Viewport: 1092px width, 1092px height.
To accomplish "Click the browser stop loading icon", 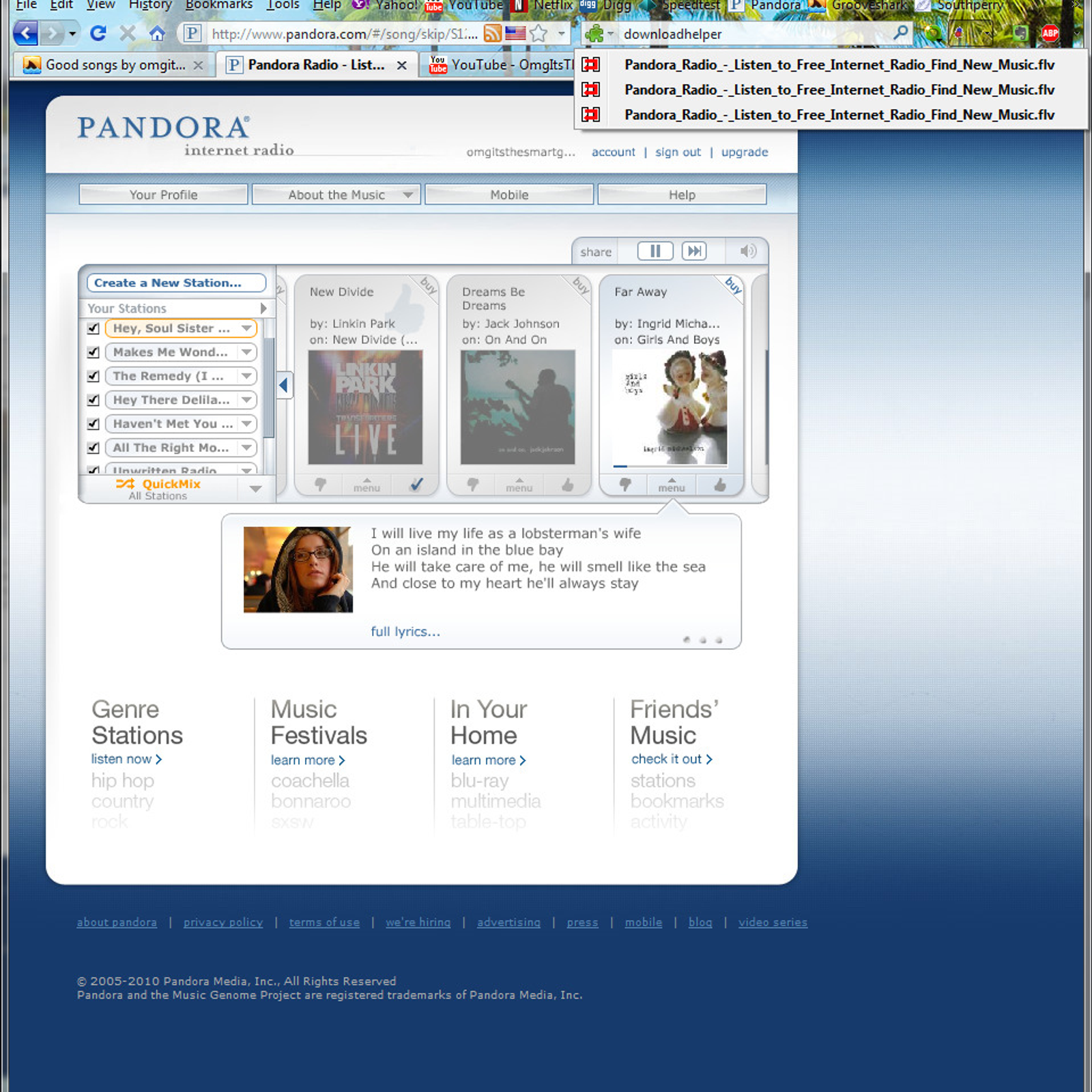I will click(x=127, y=33).
